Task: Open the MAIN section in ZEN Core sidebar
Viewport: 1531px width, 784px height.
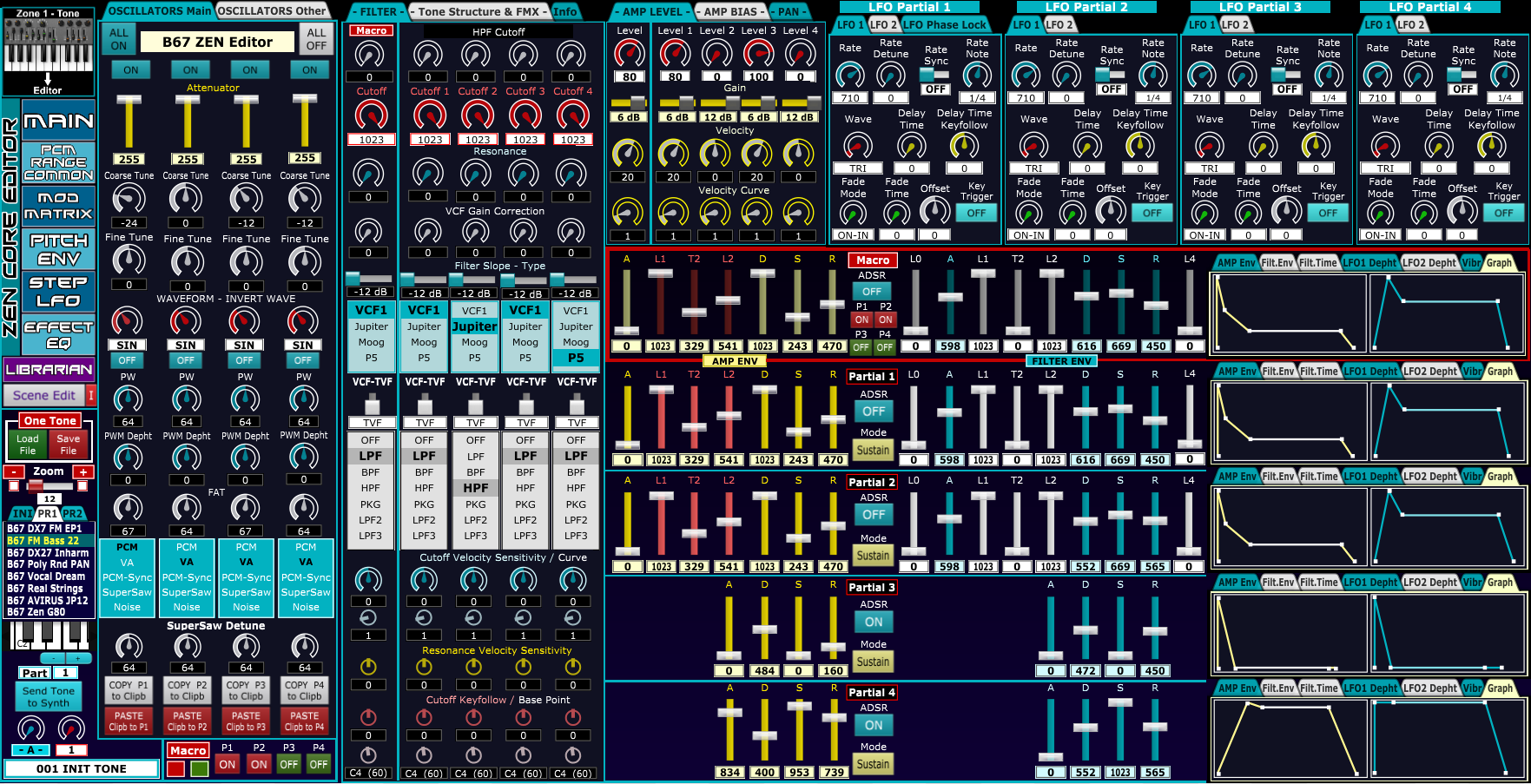Action: coord(58,122)
